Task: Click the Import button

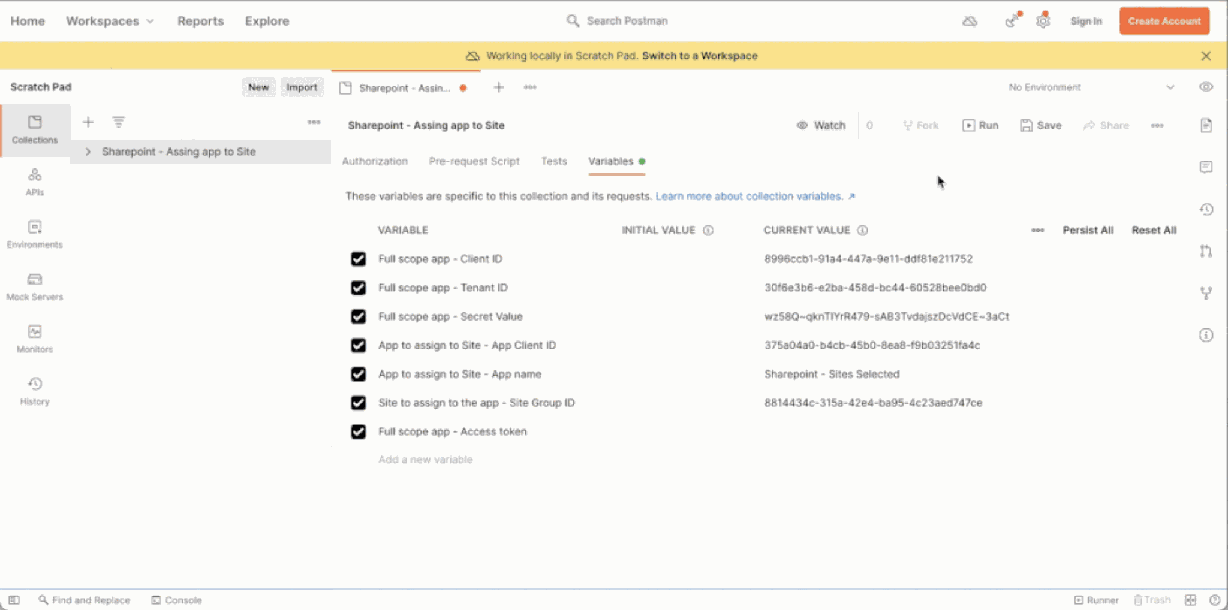Action: pyautogui.click(x=302, y=87)
